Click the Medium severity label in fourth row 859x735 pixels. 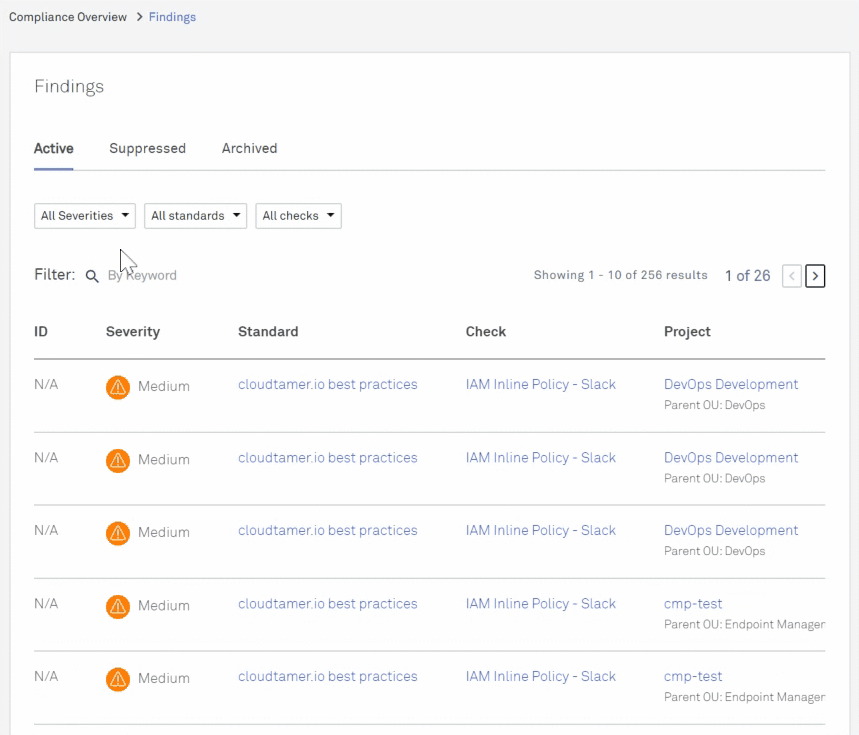[164, 606]
